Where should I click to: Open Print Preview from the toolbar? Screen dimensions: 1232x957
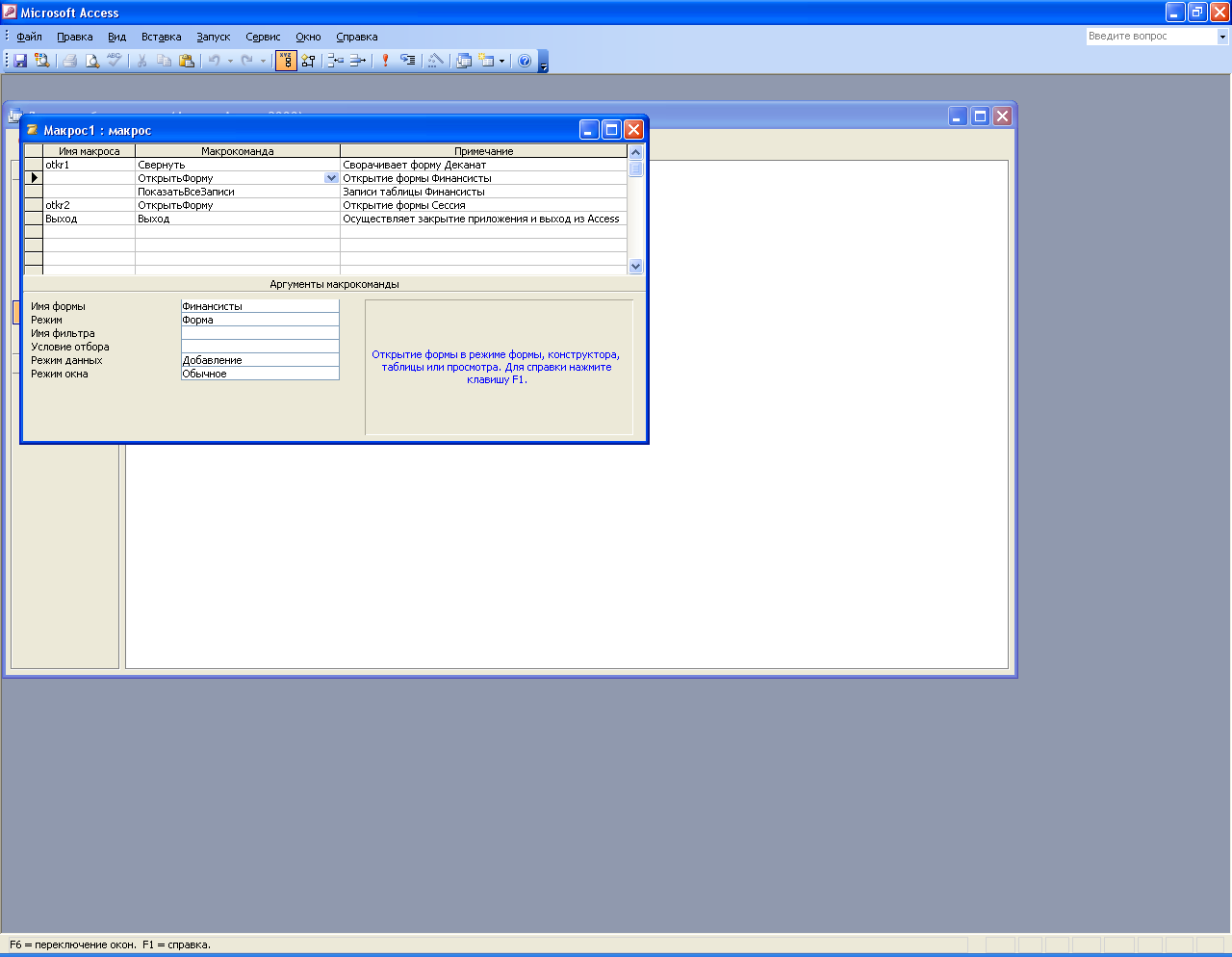92,61
